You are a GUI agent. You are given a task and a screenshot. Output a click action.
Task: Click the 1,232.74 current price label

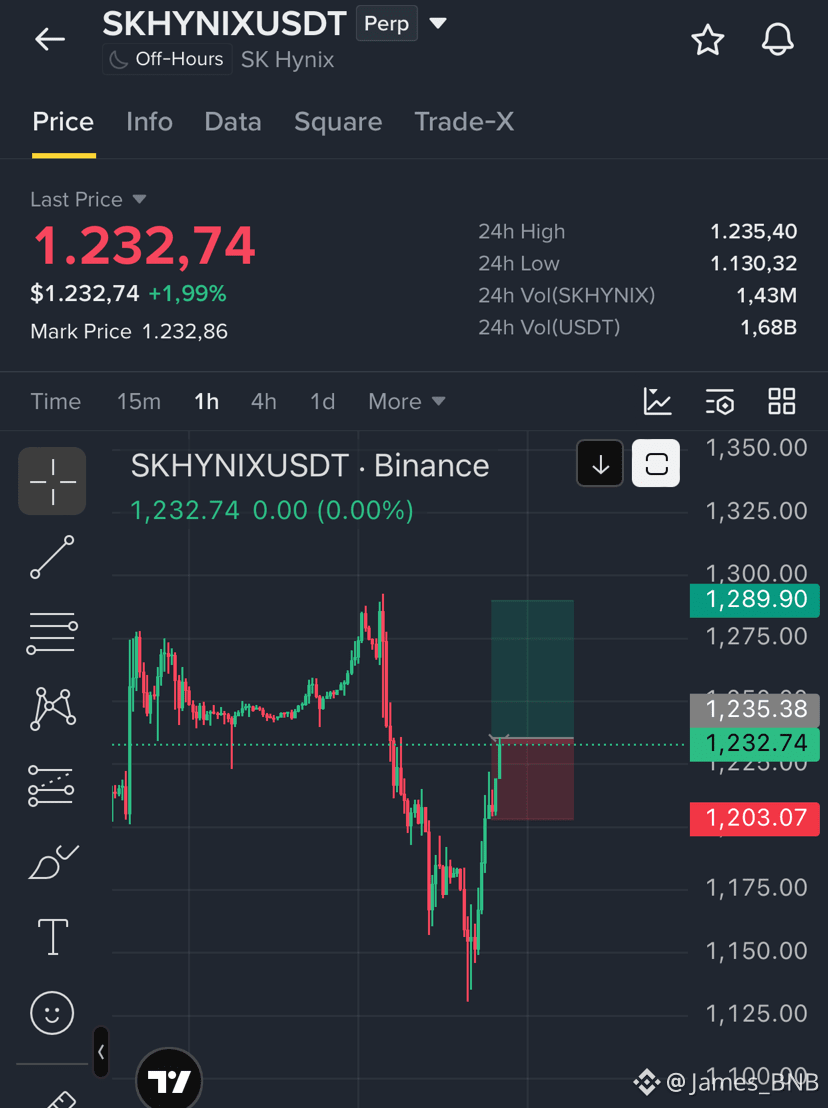[755, 744]
